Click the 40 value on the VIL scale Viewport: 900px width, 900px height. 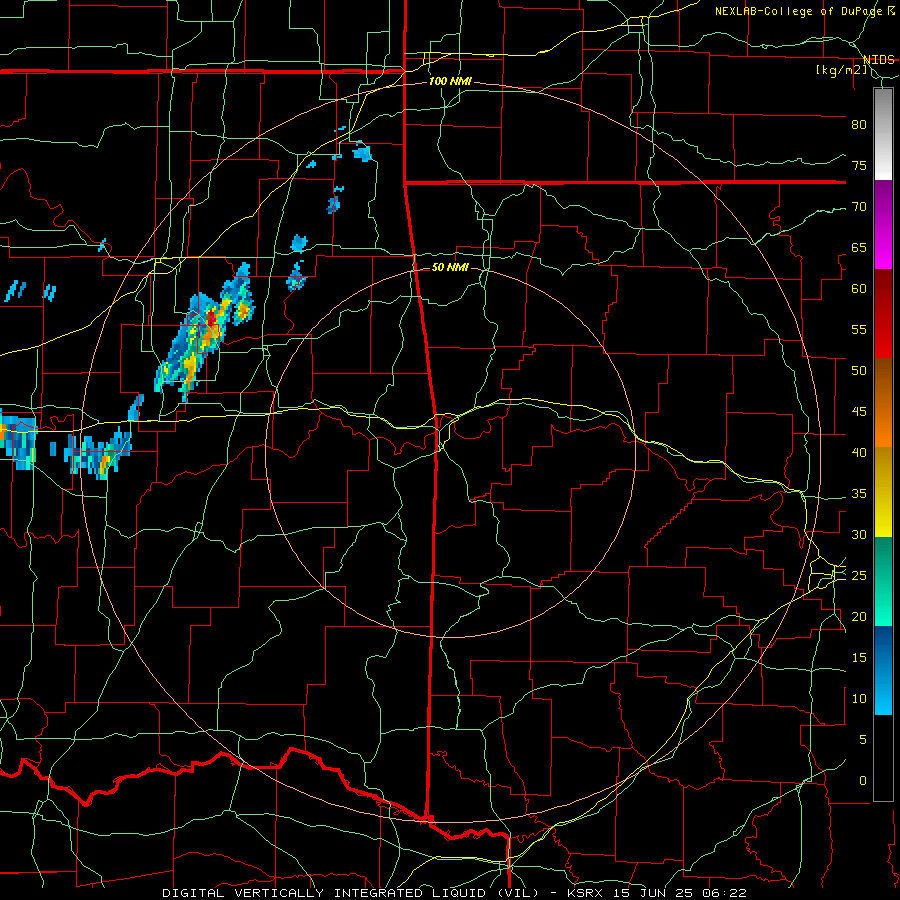coord(859,452)
